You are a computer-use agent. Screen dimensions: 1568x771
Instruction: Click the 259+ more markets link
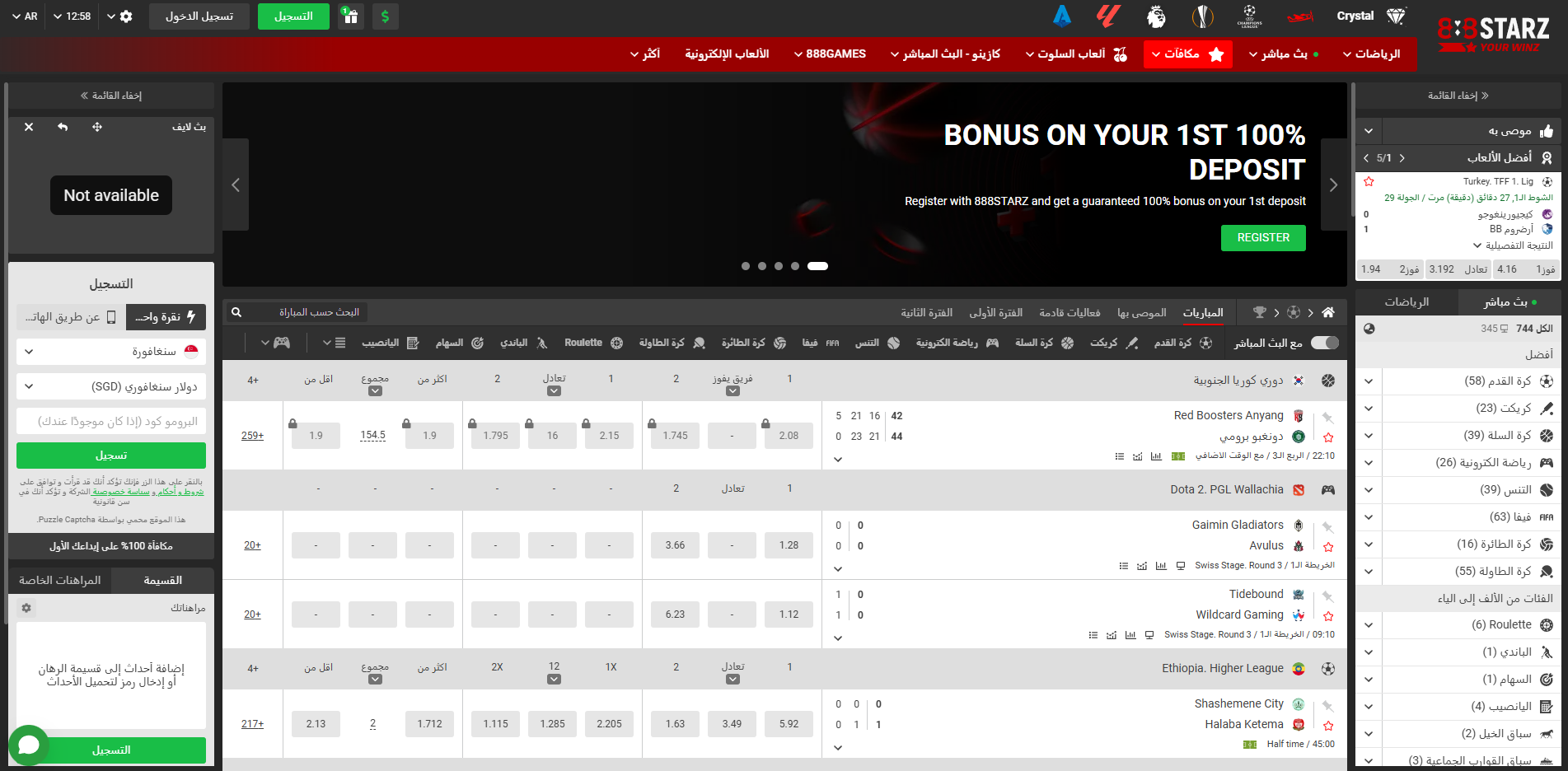252,436
